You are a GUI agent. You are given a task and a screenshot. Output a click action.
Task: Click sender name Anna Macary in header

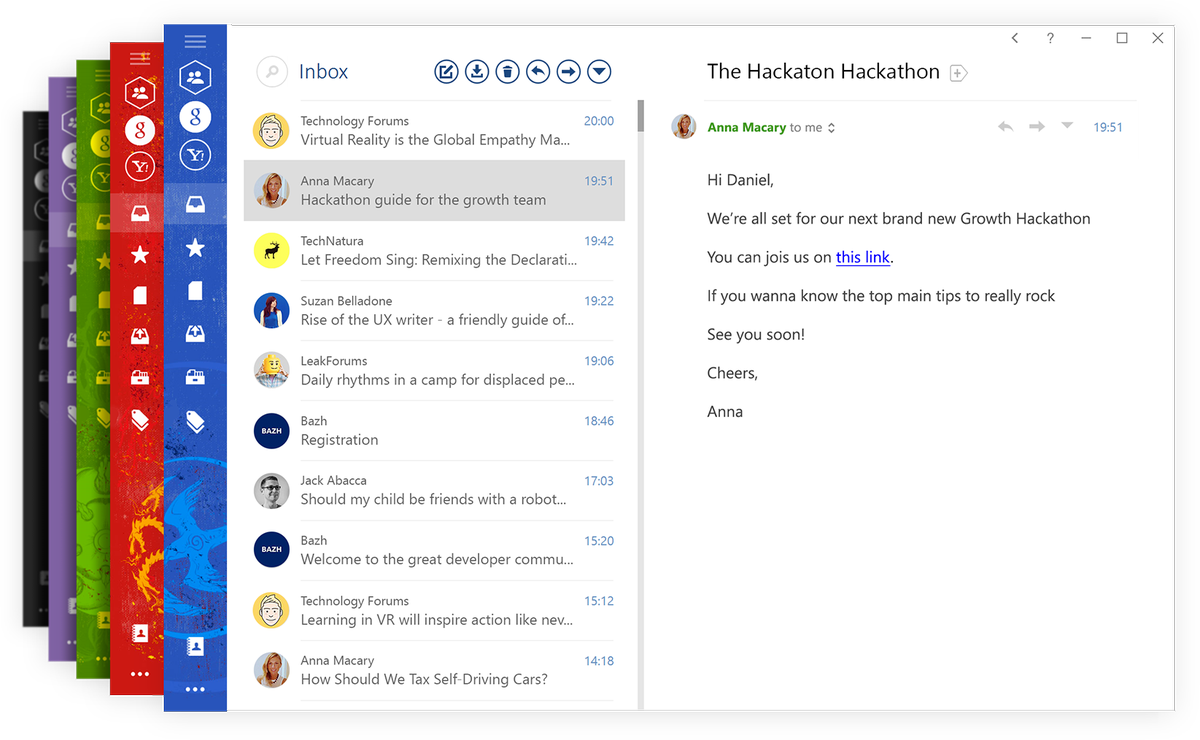coord(746,128)
